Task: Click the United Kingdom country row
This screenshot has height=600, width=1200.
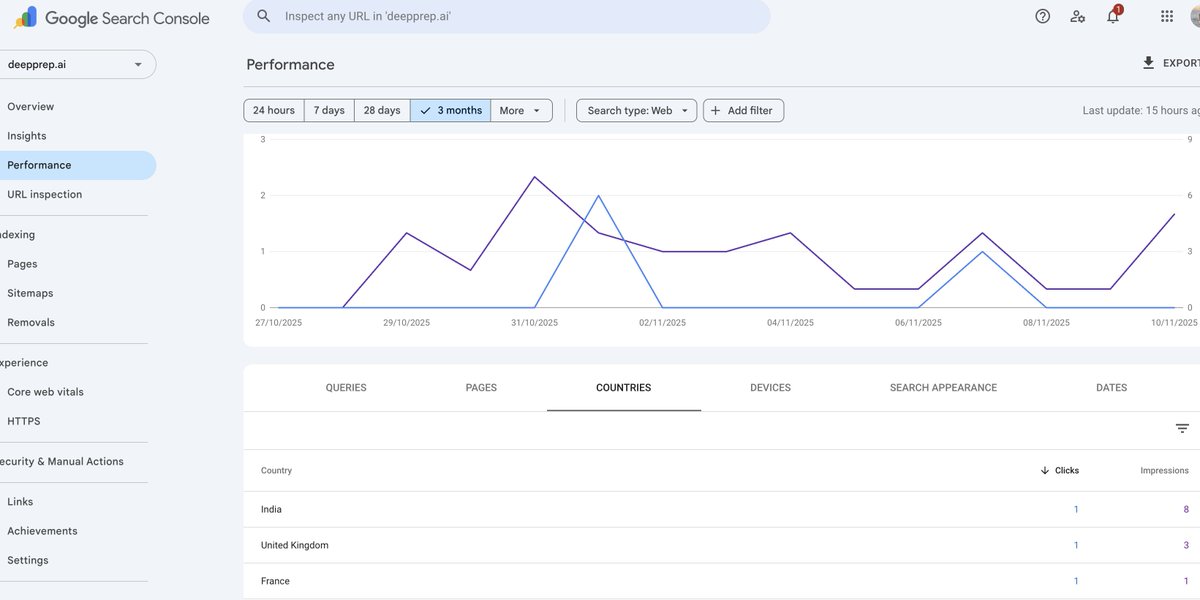Action: click(x=721, y=546)
